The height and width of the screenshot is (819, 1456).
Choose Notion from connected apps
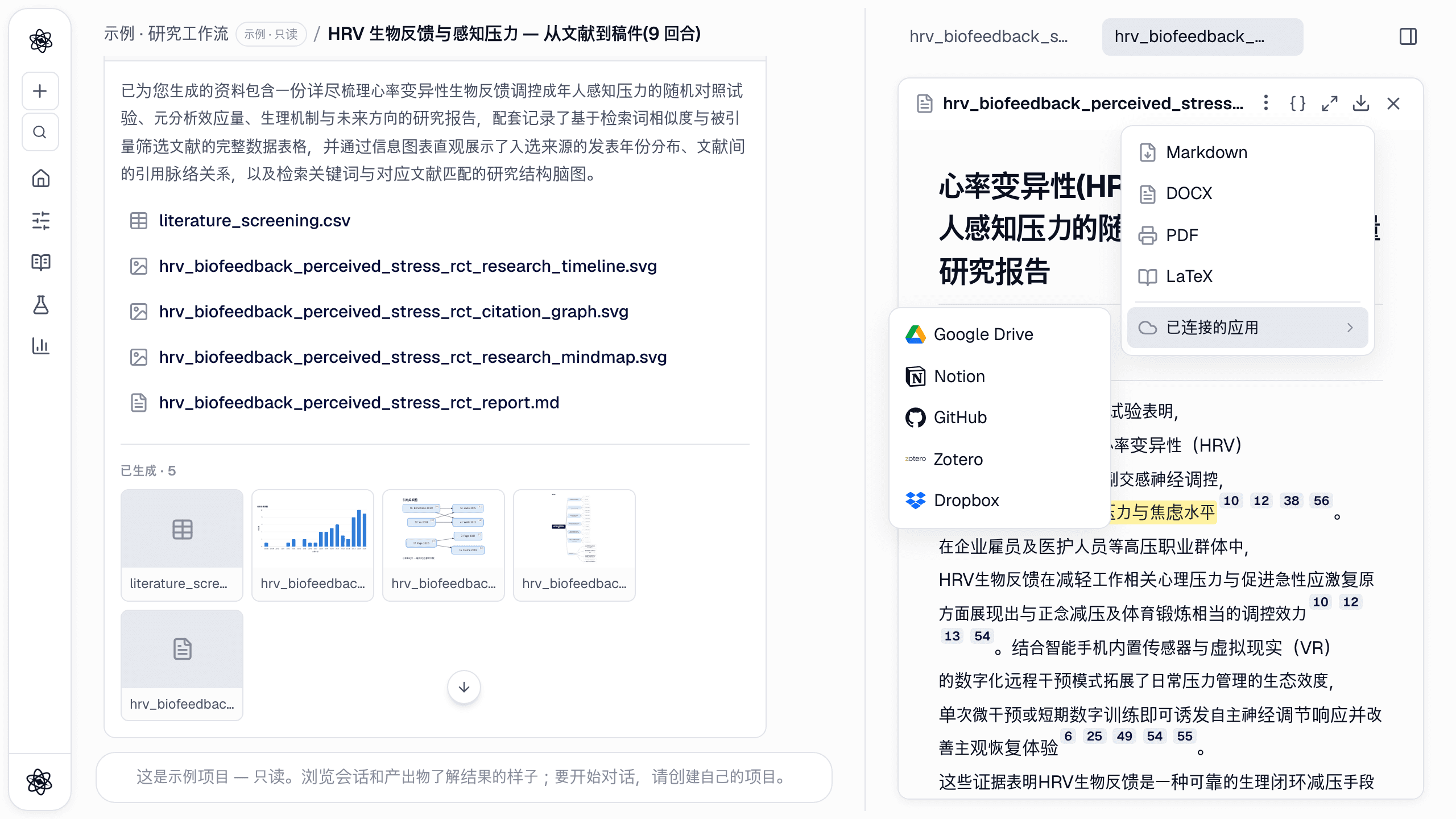click(x=1000, y=377)
